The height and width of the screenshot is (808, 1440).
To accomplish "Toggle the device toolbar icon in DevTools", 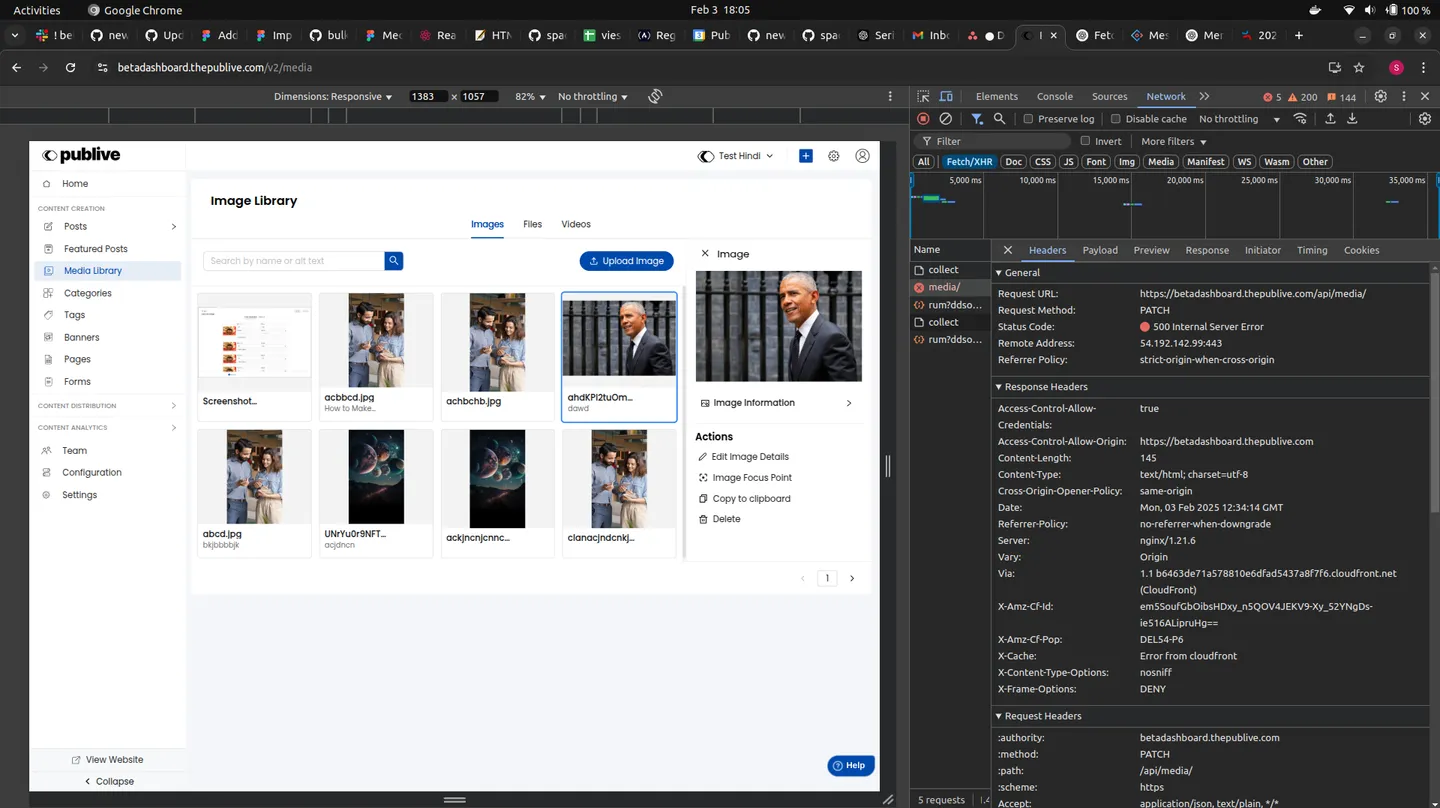I will (946, 97).
